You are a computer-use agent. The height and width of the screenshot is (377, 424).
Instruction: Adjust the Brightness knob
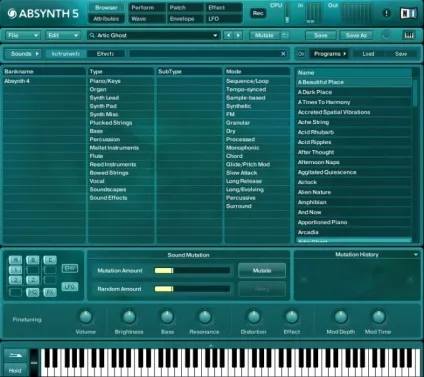tap(129, 317)
